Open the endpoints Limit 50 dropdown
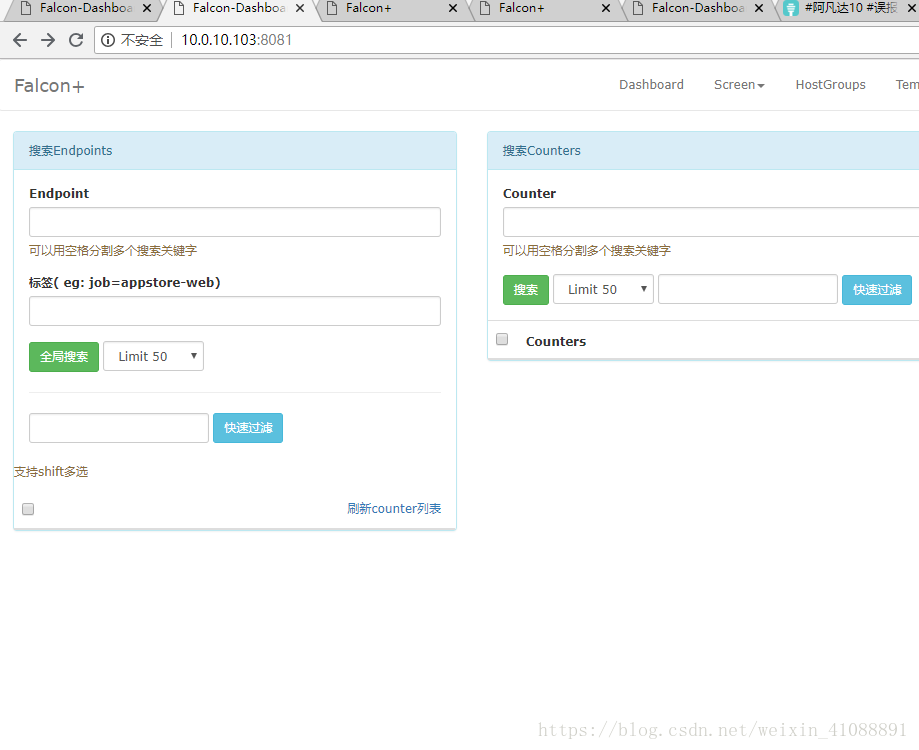The image size is (919, 750). tap(154, 356)
